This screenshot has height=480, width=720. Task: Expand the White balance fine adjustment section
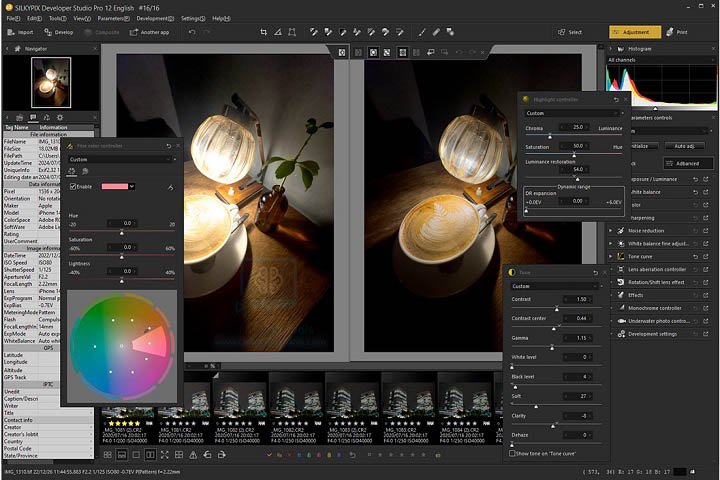[x=611, y=243]
